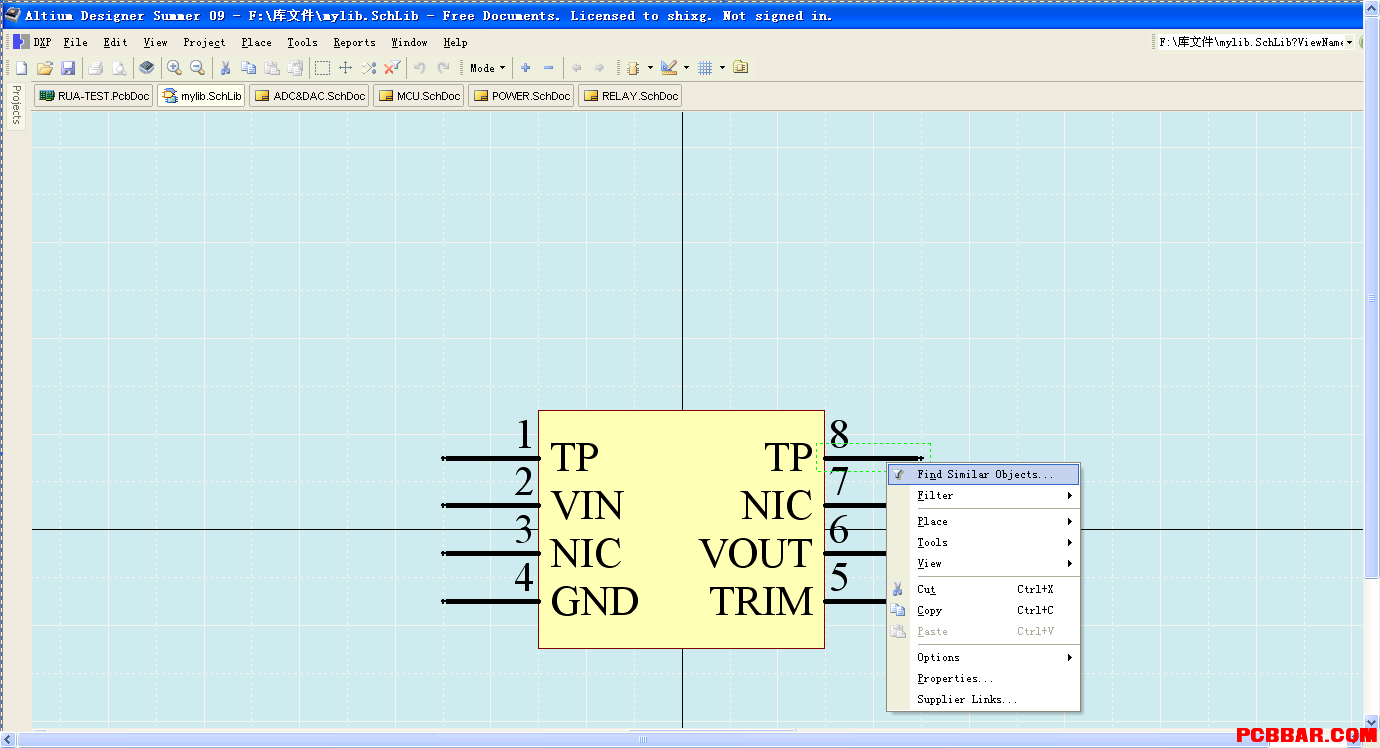1380x748 pixels.
Task: Click the utility tools icon
Action: pos(632,68)
